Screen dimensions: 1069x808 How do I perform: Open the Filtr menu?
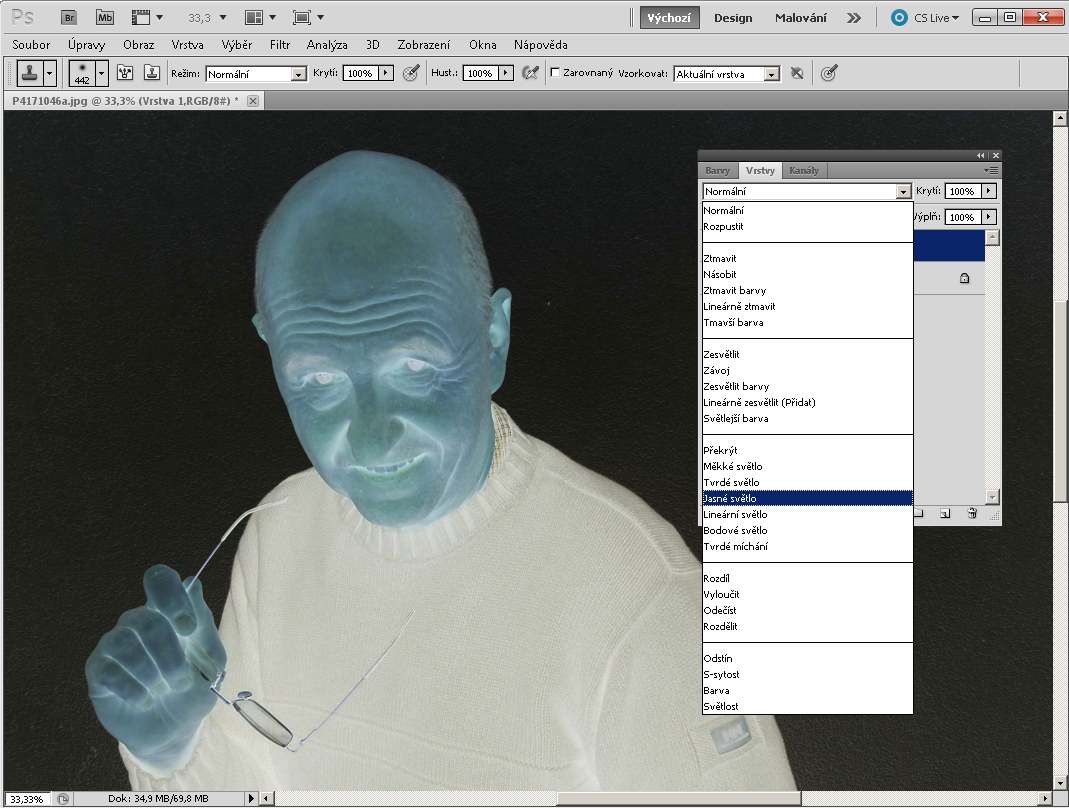point(280,45)
